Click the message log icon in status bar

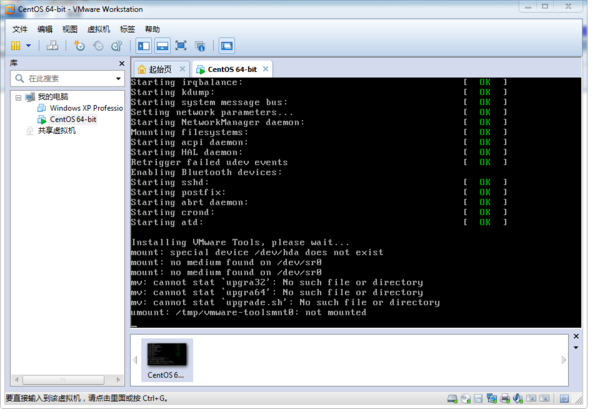[x=564, y=399]
